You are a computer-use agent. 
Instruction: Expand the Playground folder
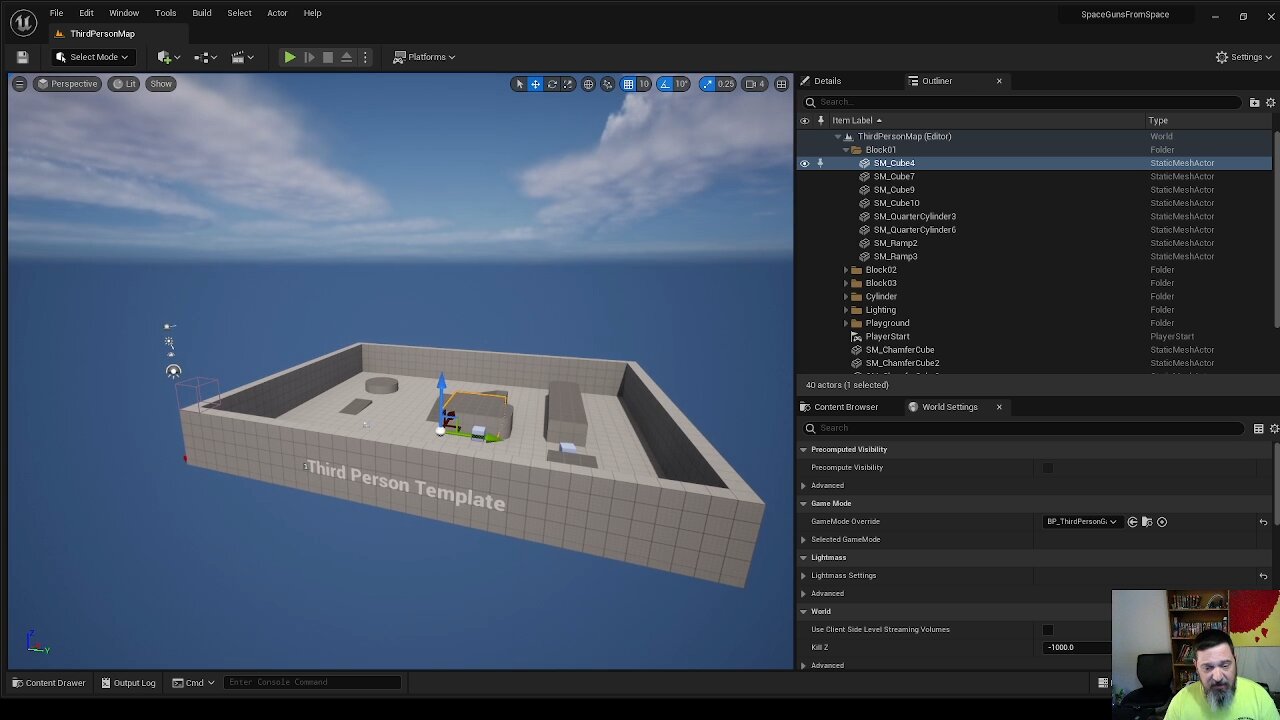click(846, 323)
